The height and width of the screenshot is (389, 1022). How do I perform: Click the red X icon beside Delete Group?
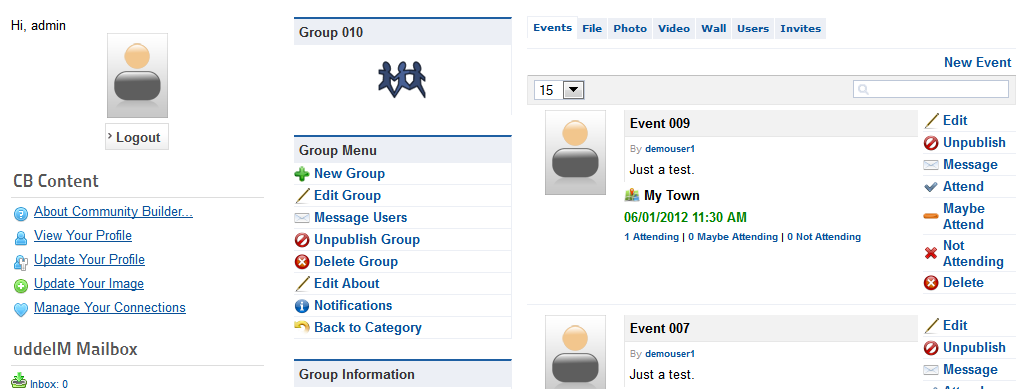[302, 262]
